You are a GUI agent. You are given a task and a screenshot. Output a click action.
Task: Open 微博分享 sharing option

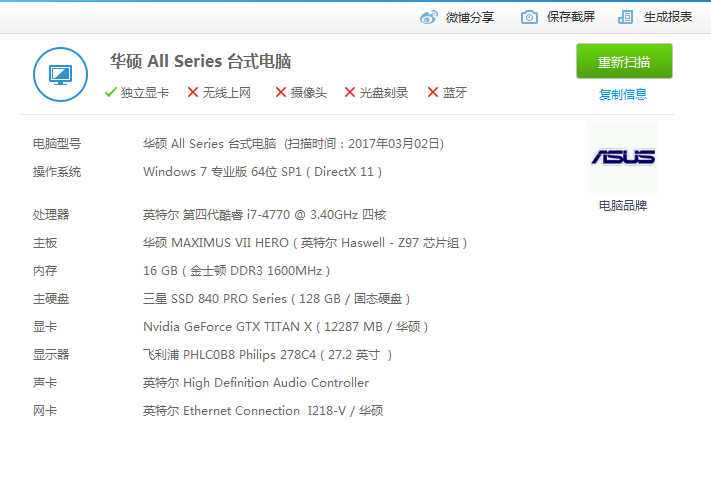click(x=470, y=17)
